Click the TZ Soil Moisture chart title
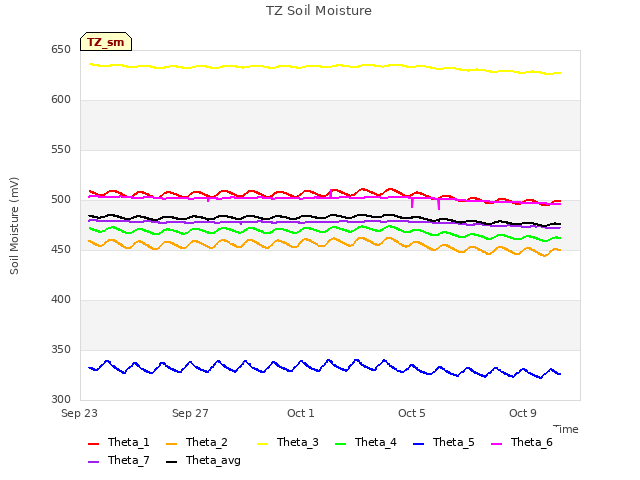The width and height of the screenshot is (640, 480). 319,11
